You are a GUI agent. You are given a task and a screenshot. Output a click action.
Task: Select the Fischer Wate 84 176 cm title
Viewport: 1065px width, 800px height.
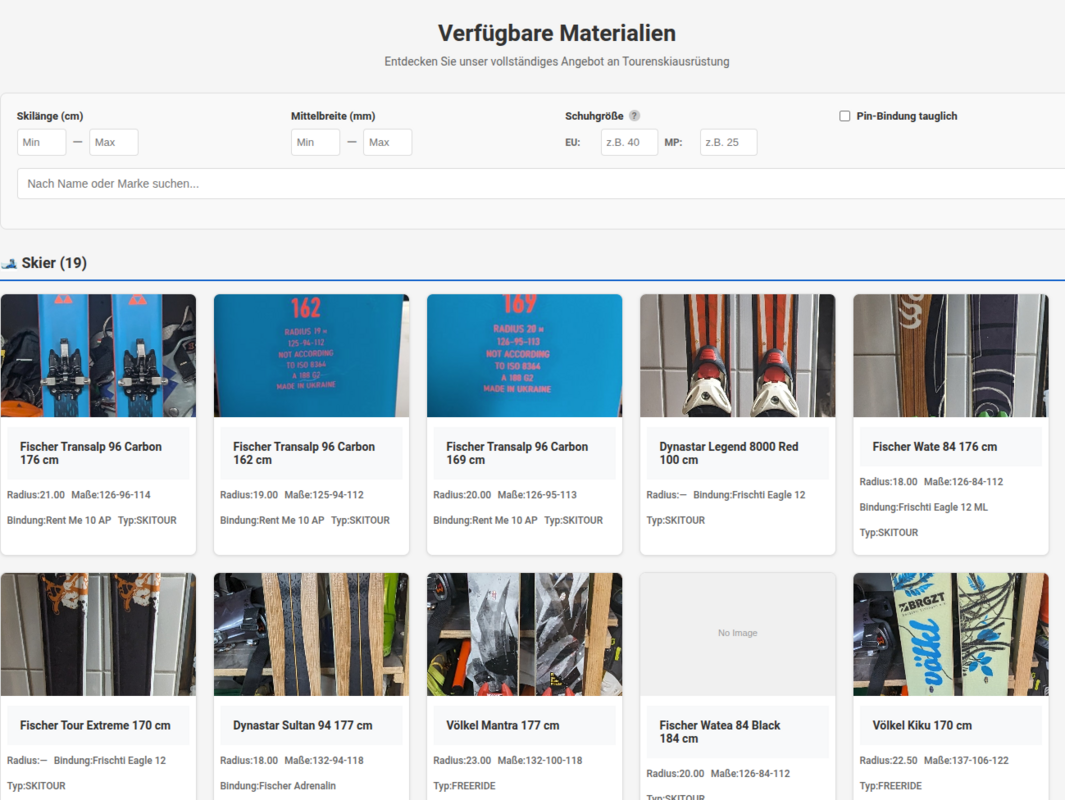[x=934, y=447]
